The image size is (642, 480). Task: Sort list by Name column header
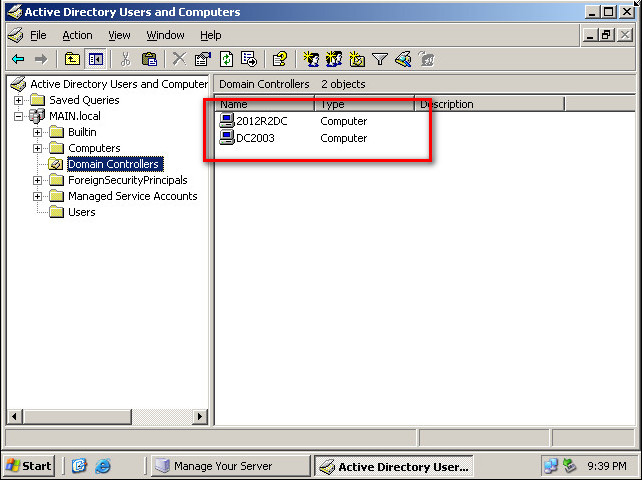click(265, 104)
